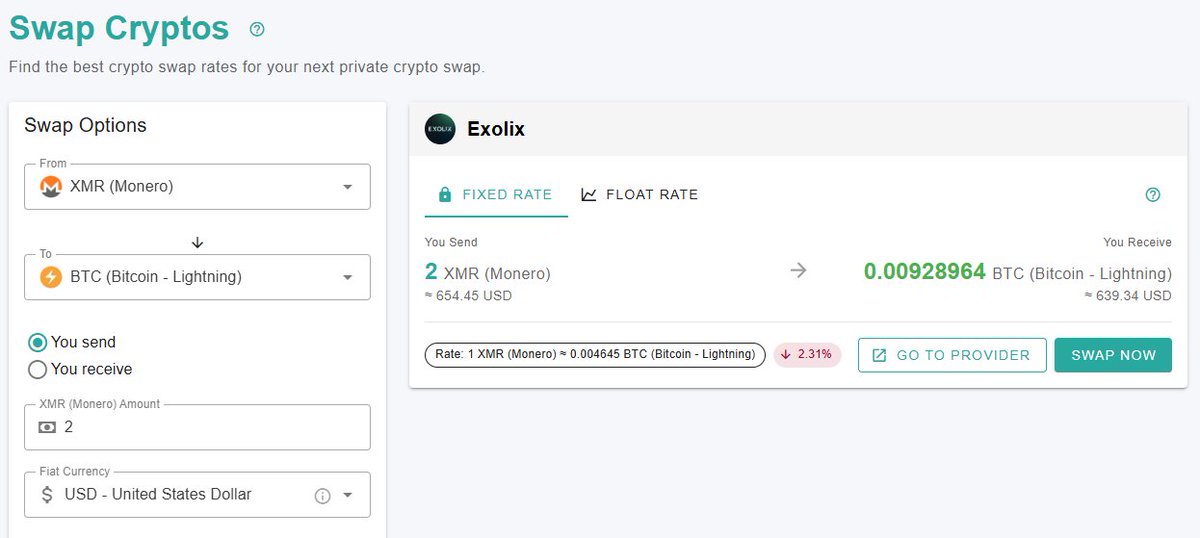Click the swap direction arrow between From and To
This screenshot has width=1200, height=538.
tap(197, 242)
